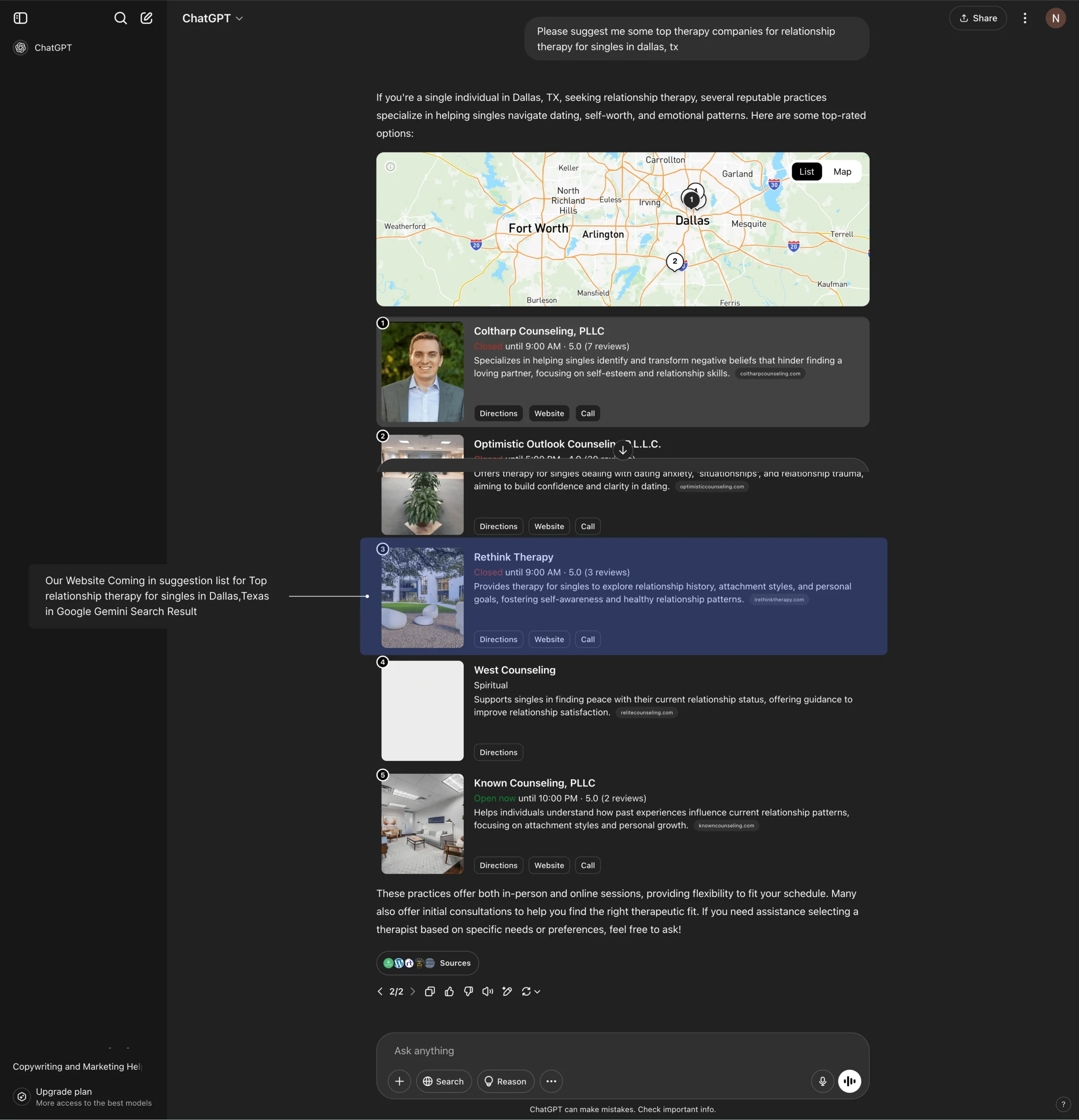This screenshot has height=1120, width=1079.
Task: Call Rethink Therapy
Action: click(587, 639)
